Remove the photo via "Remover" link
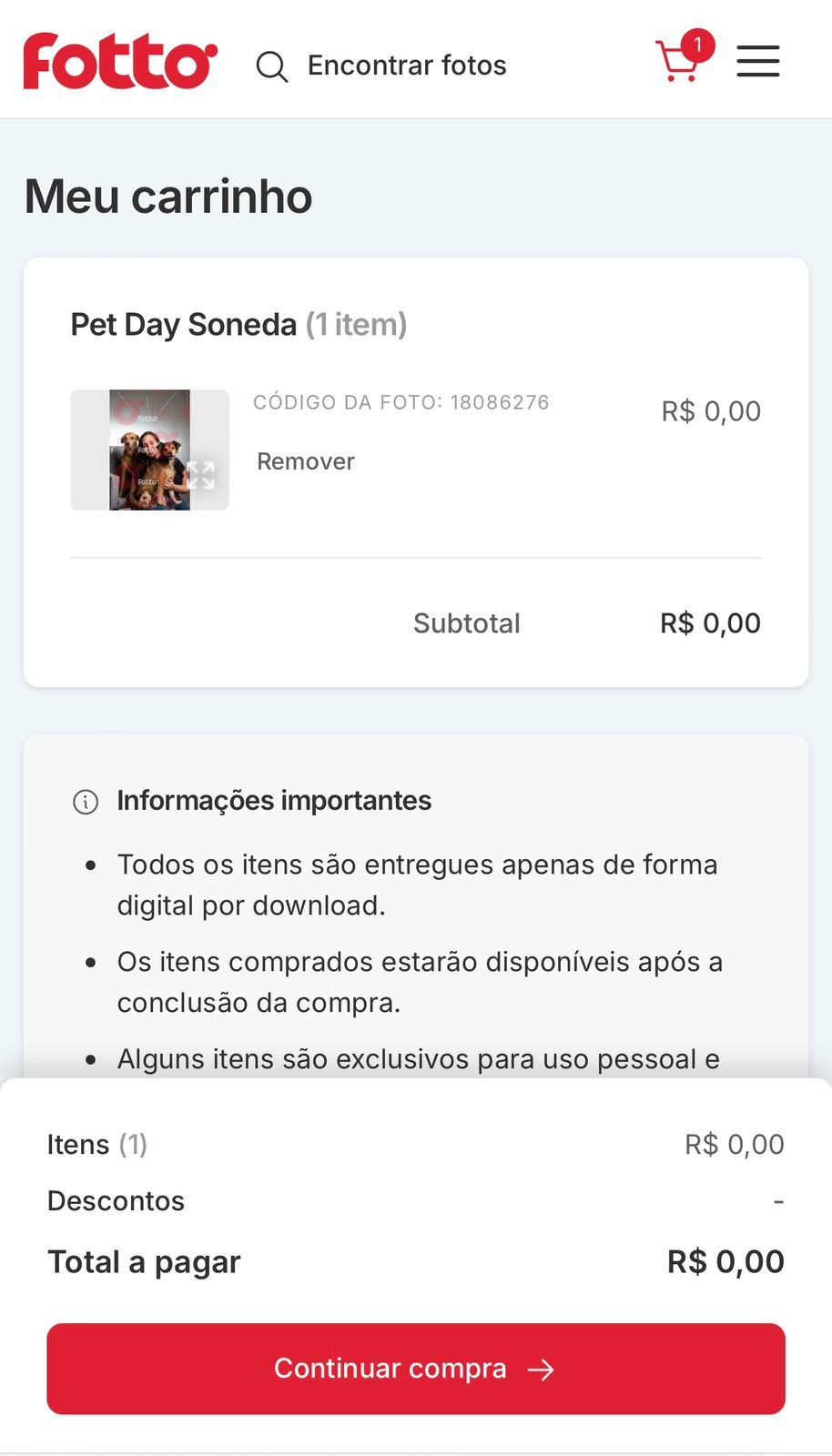 coord(306,461)
